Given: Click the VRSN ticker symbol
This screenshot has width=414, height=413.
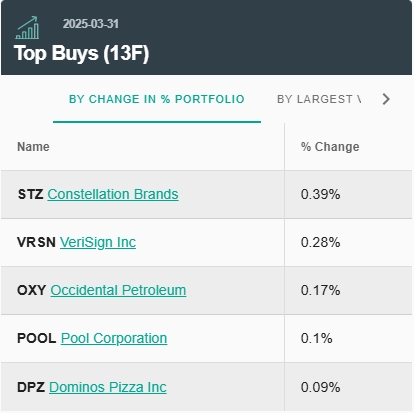Looking at the screenshot, I should pyautogui.click(x=36, y=242).
